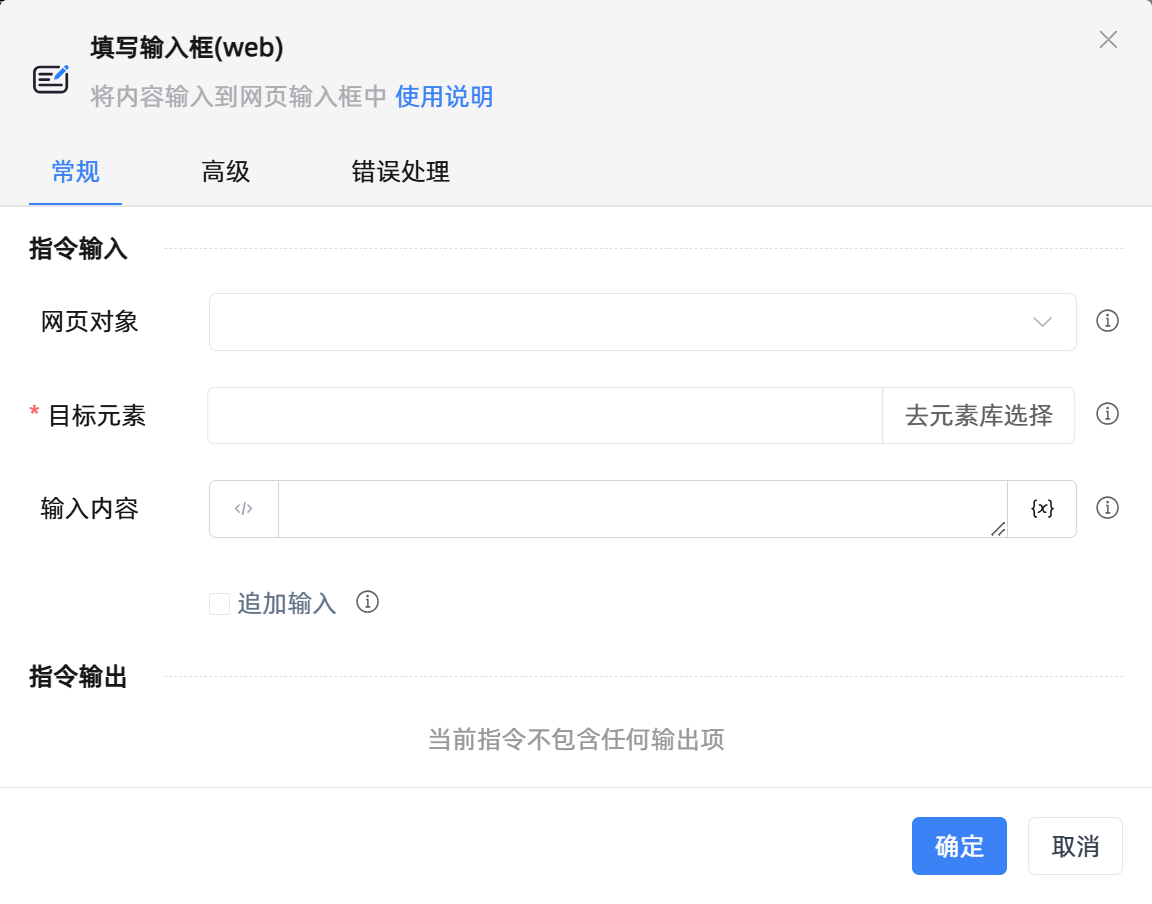Enable the 追加输入 checkbox

[x=219, y=603]
